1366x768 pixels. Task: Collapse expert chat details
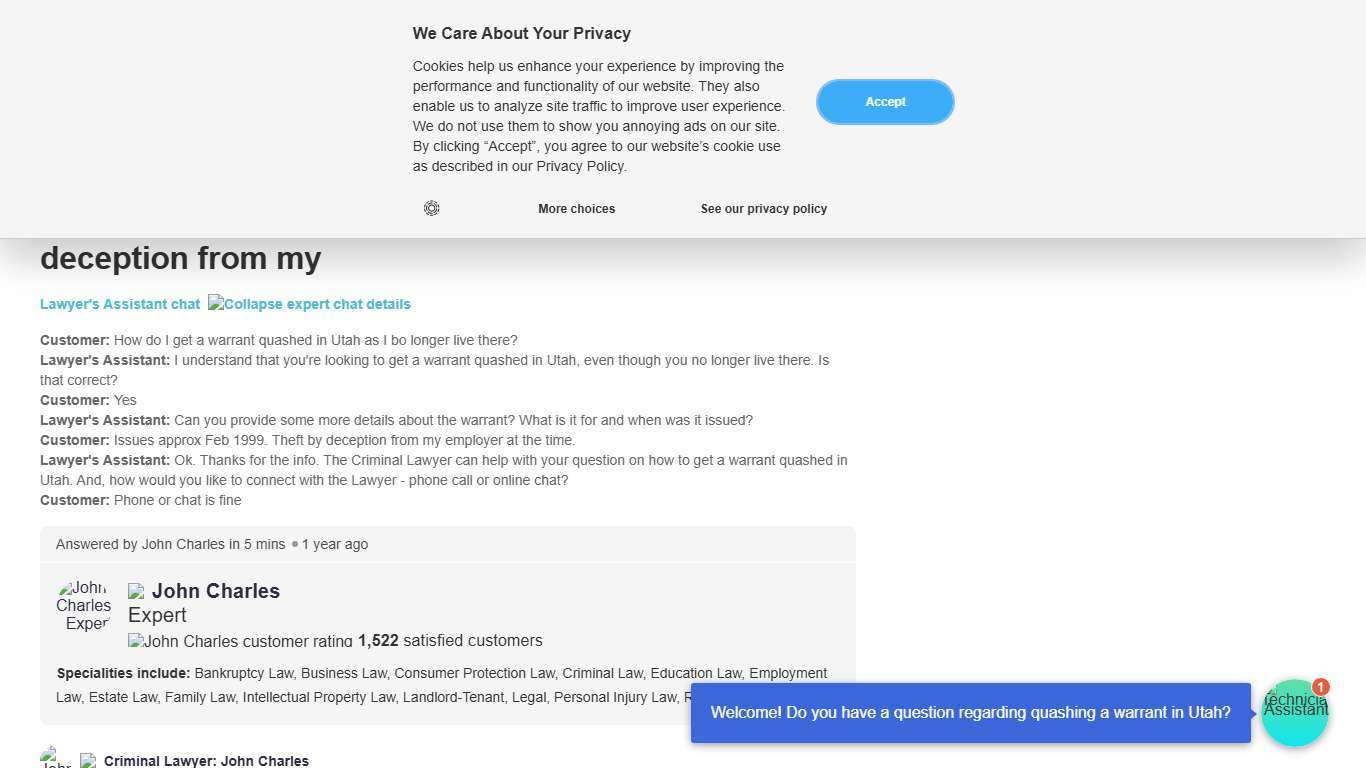(x=309, y=304)
